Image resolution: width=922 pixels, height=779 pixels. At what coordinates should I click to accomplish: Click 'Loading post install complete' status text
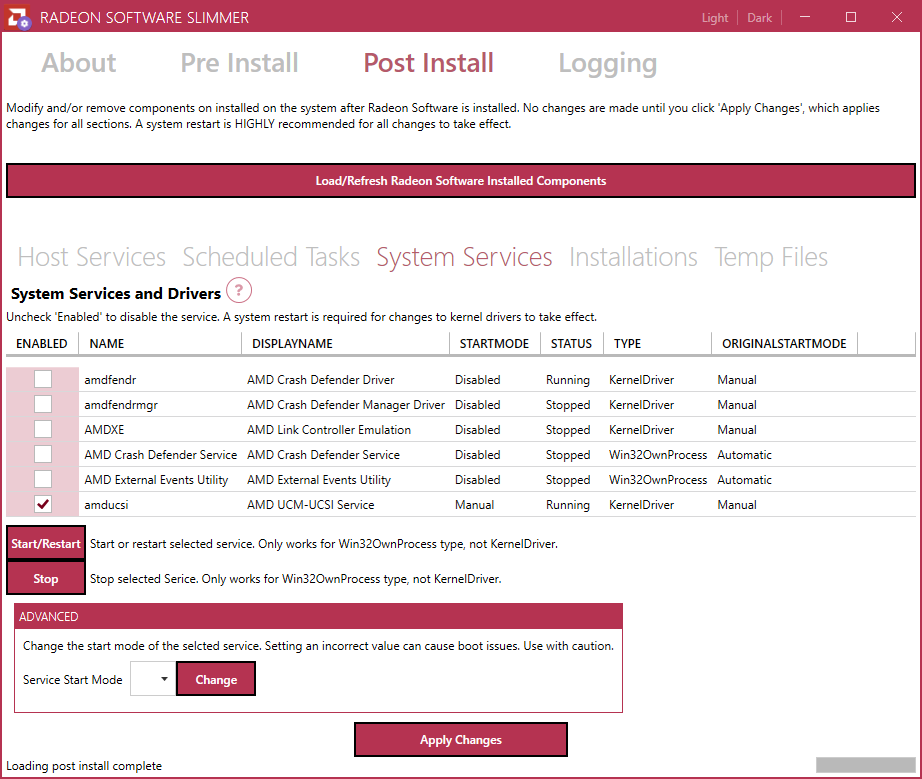84,765
